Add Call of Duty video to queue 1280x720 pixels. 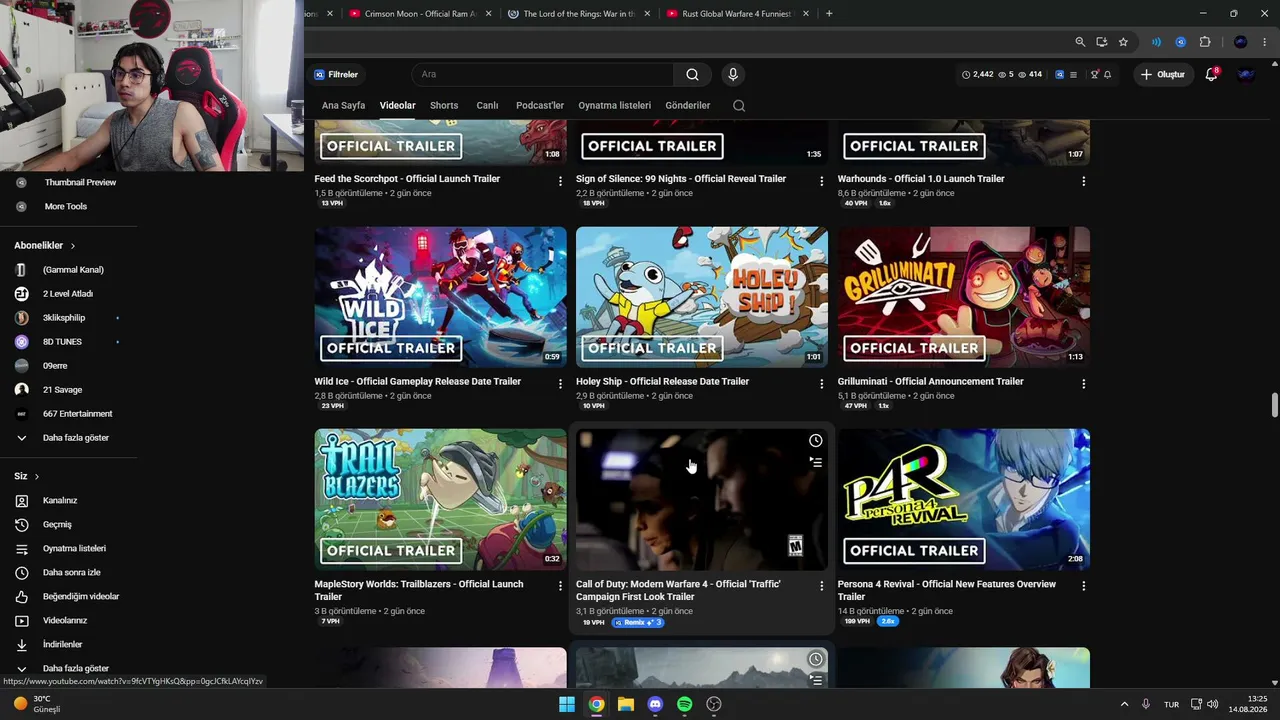click(x=816, y=462)
